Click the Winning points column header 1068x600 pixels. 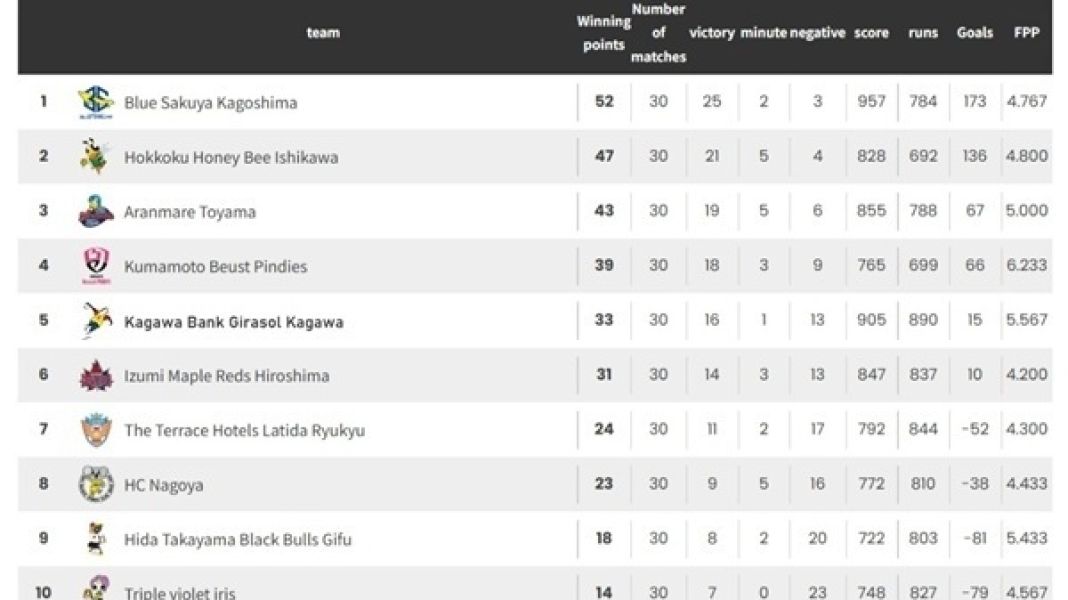pos(604,32)
